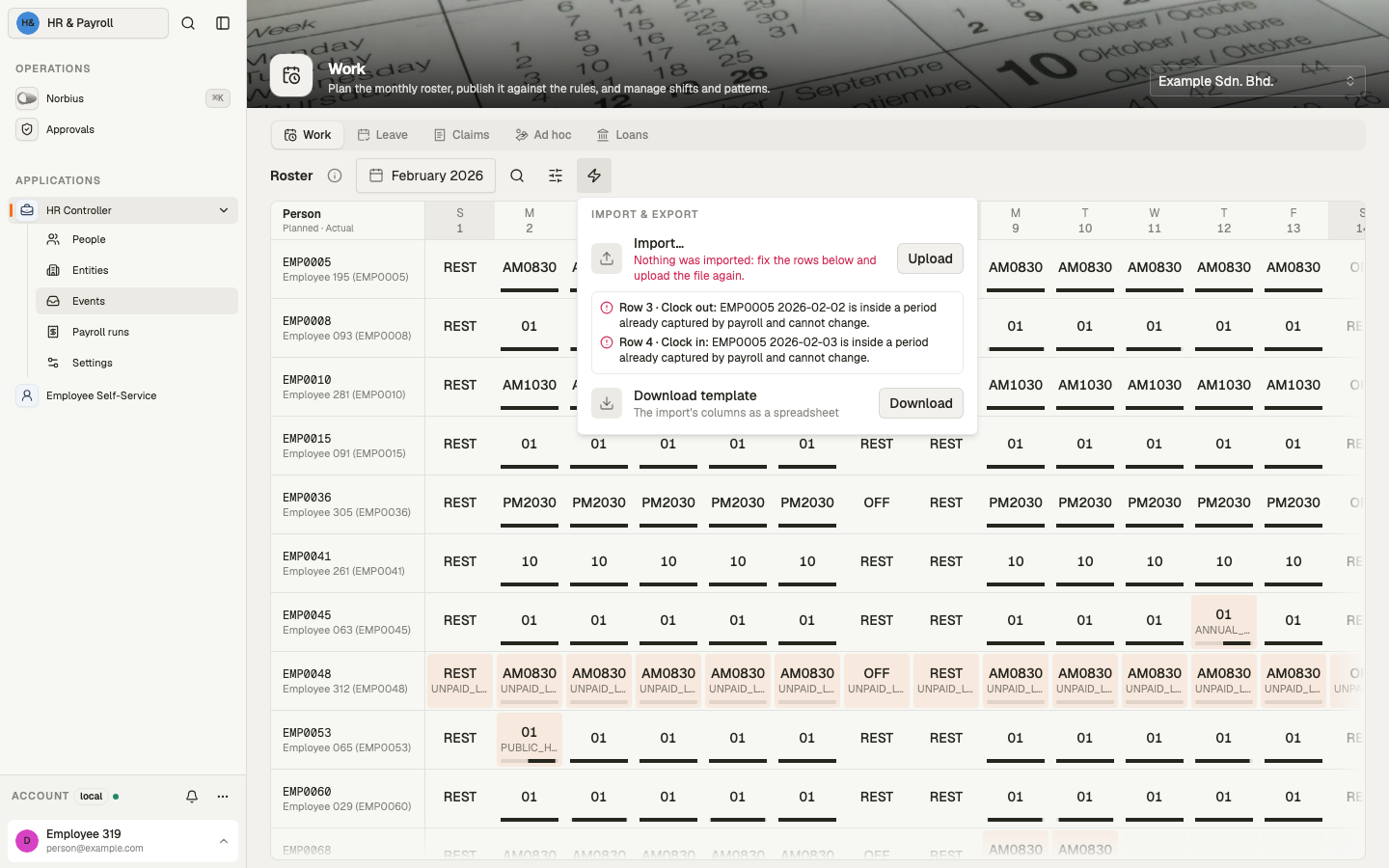Viewport: 1389px width, 868px height.
Task: Click the EMP0048 employee row label
Action: pyautogui.click(x=347, y=681)
